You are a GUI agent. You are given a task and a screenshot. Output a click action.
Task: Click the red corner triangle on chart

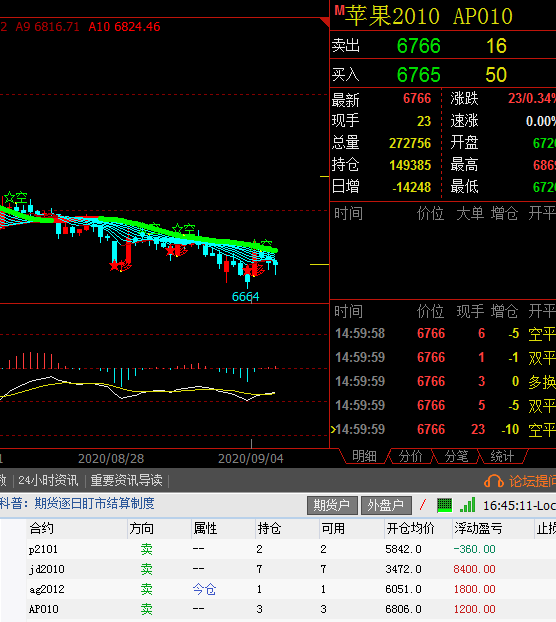pyautogui.click(x=325, y=22)
